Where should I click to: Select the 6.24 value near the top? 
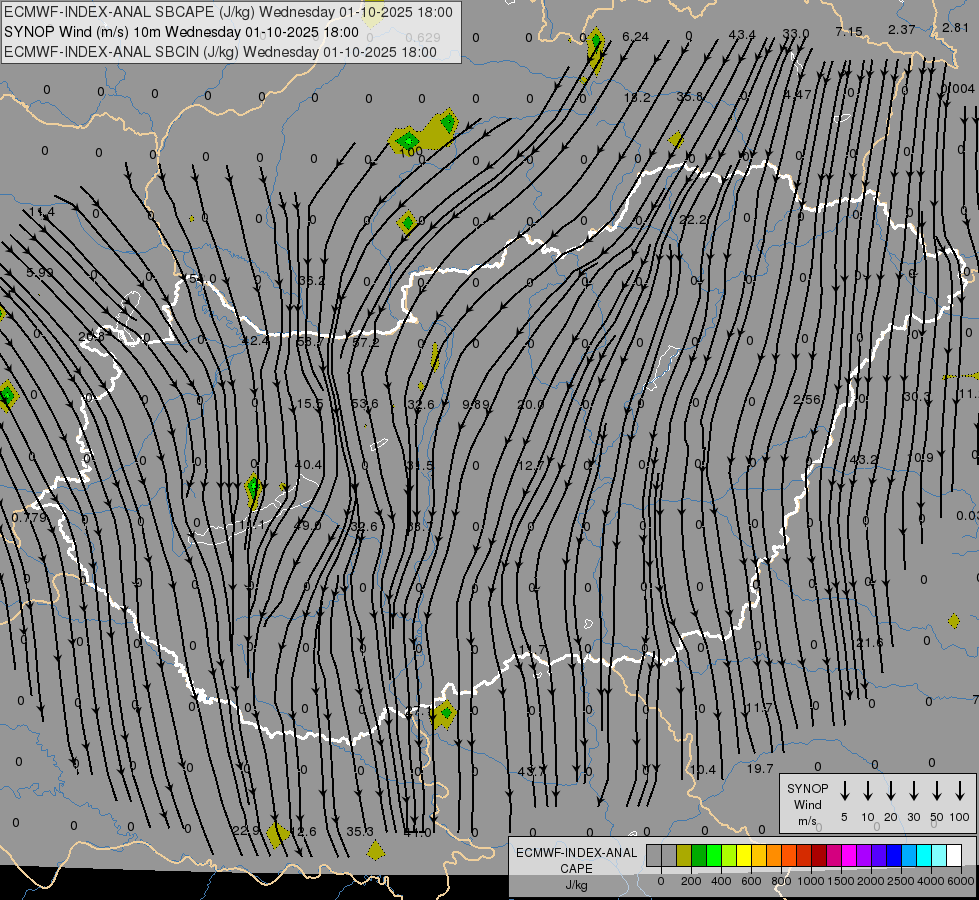coord(635,37)
